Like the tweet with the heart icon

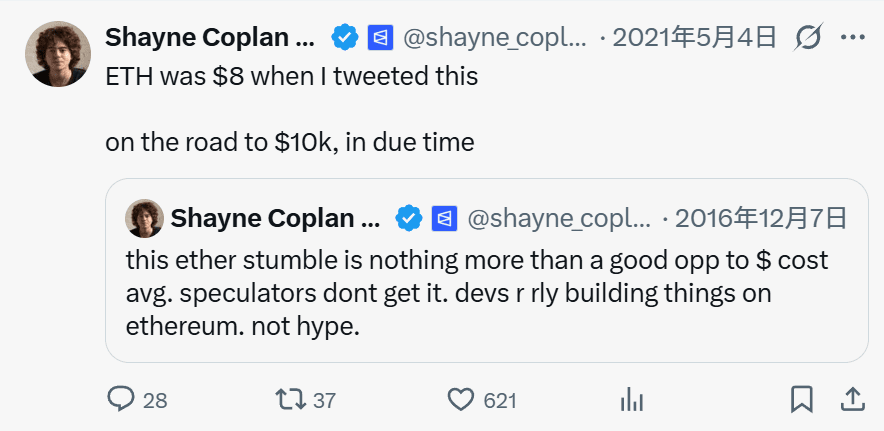[461, 400]
